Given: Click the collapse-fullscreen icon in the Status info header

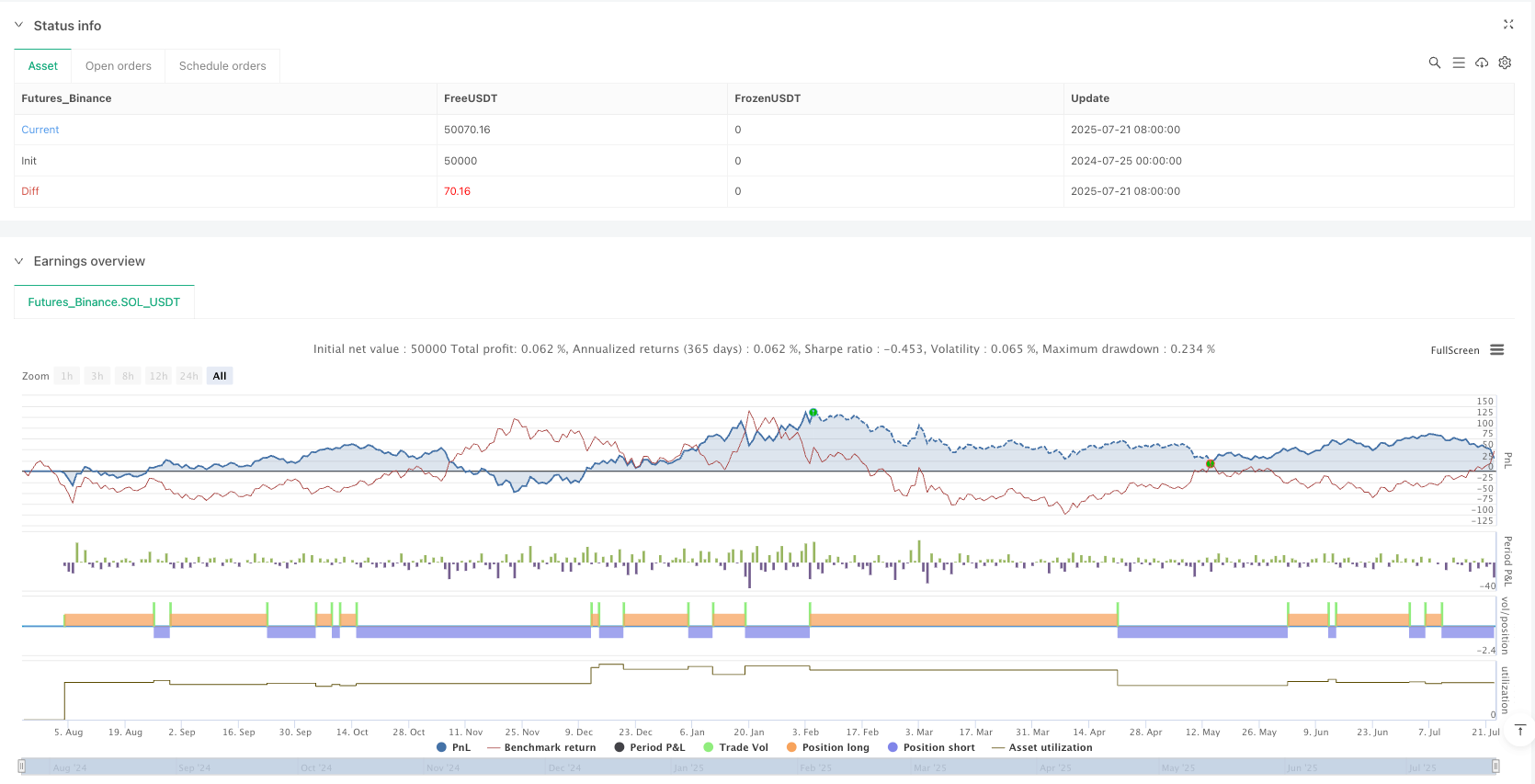Looking at the screenshot, I should [1507, 25].
